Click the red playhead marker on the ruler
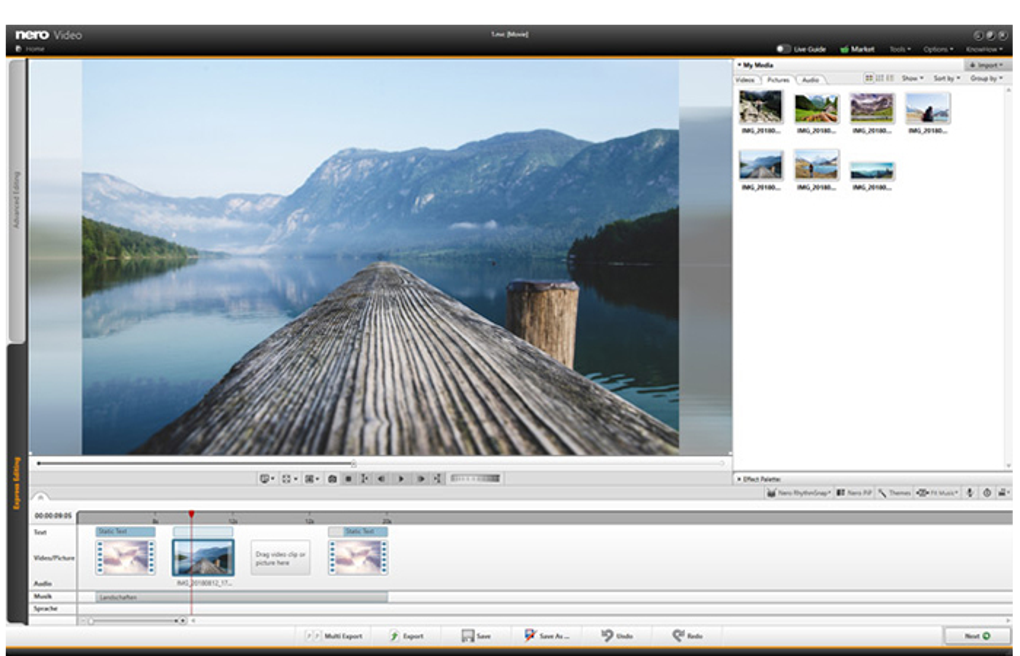The height and width of the screenshot is (656, 1020). tap(191, 514)
